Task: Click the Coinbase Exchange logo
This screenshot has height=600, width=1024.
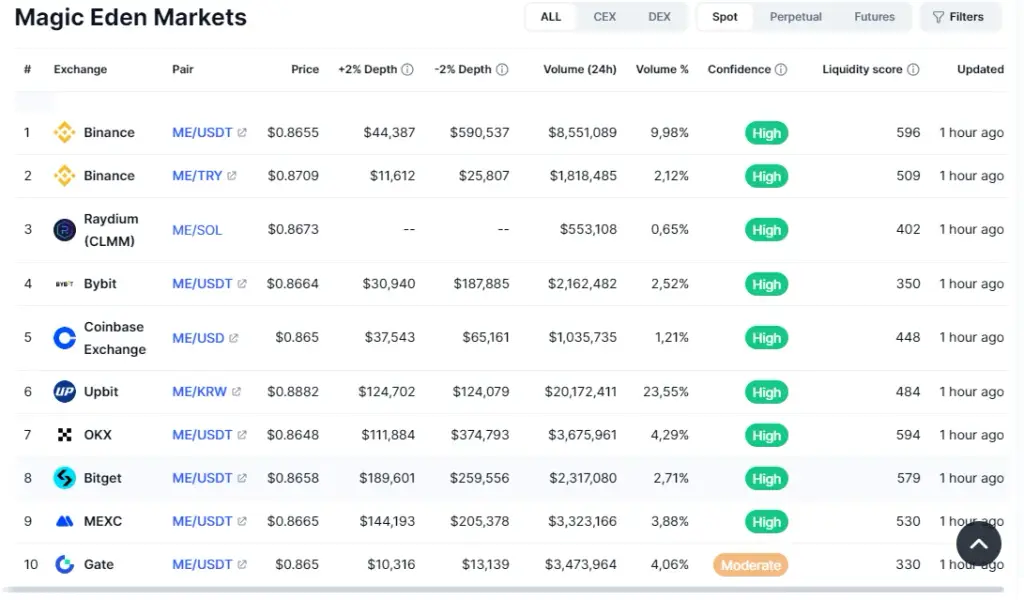Action: (x=64, y=338)
